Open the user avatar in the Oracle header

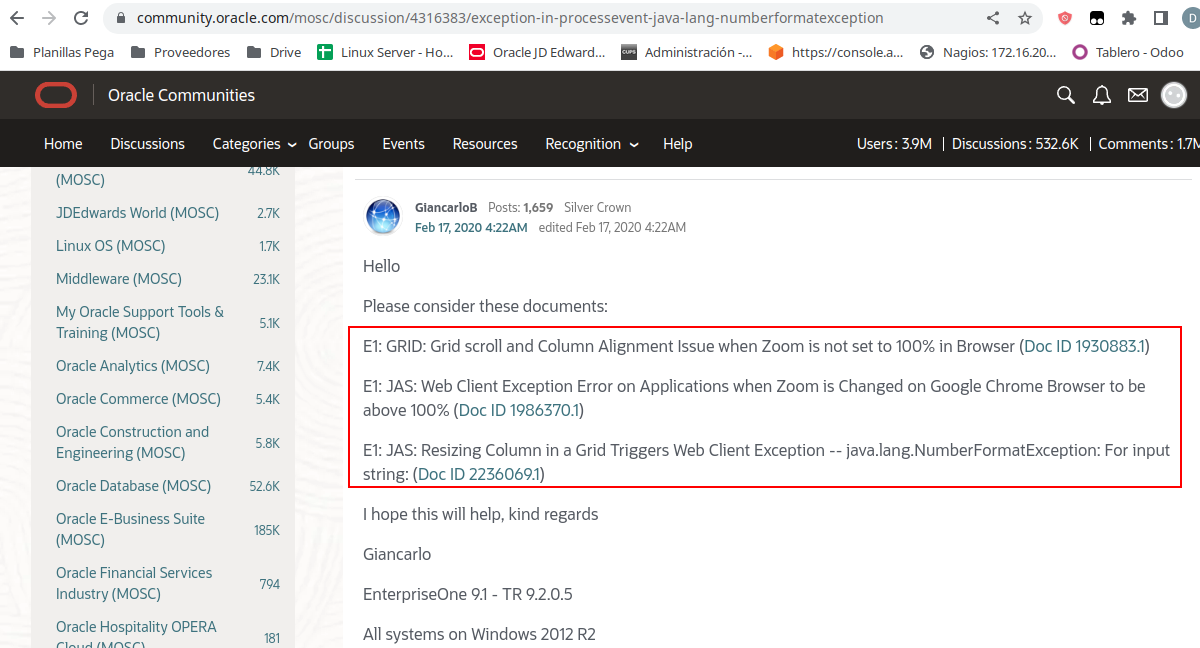coord(1173,95)
